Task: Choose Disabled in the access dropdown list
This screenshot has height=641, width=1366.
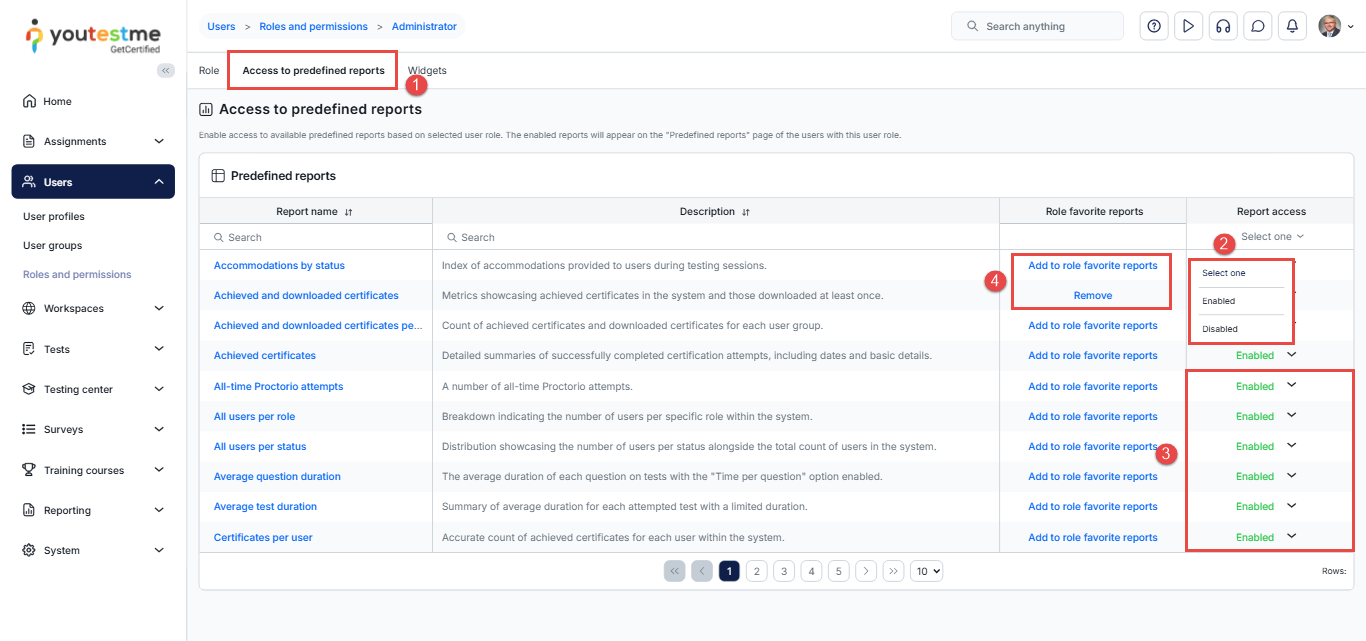Action: [x=1220, y=329]
